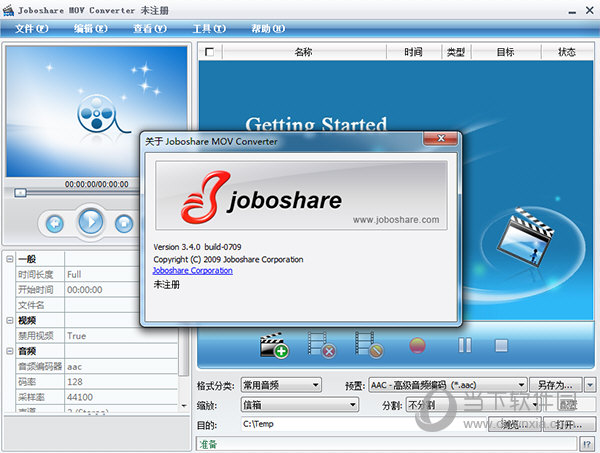Click the preview seek slider handle
600x453 pixels.
click(x=20, y=192)
